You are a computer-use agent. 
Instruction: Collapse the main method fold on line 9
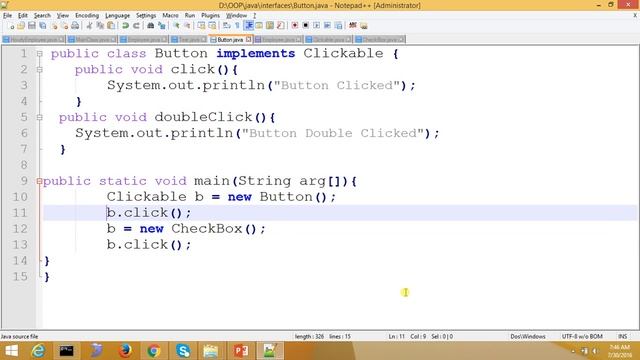40,181
